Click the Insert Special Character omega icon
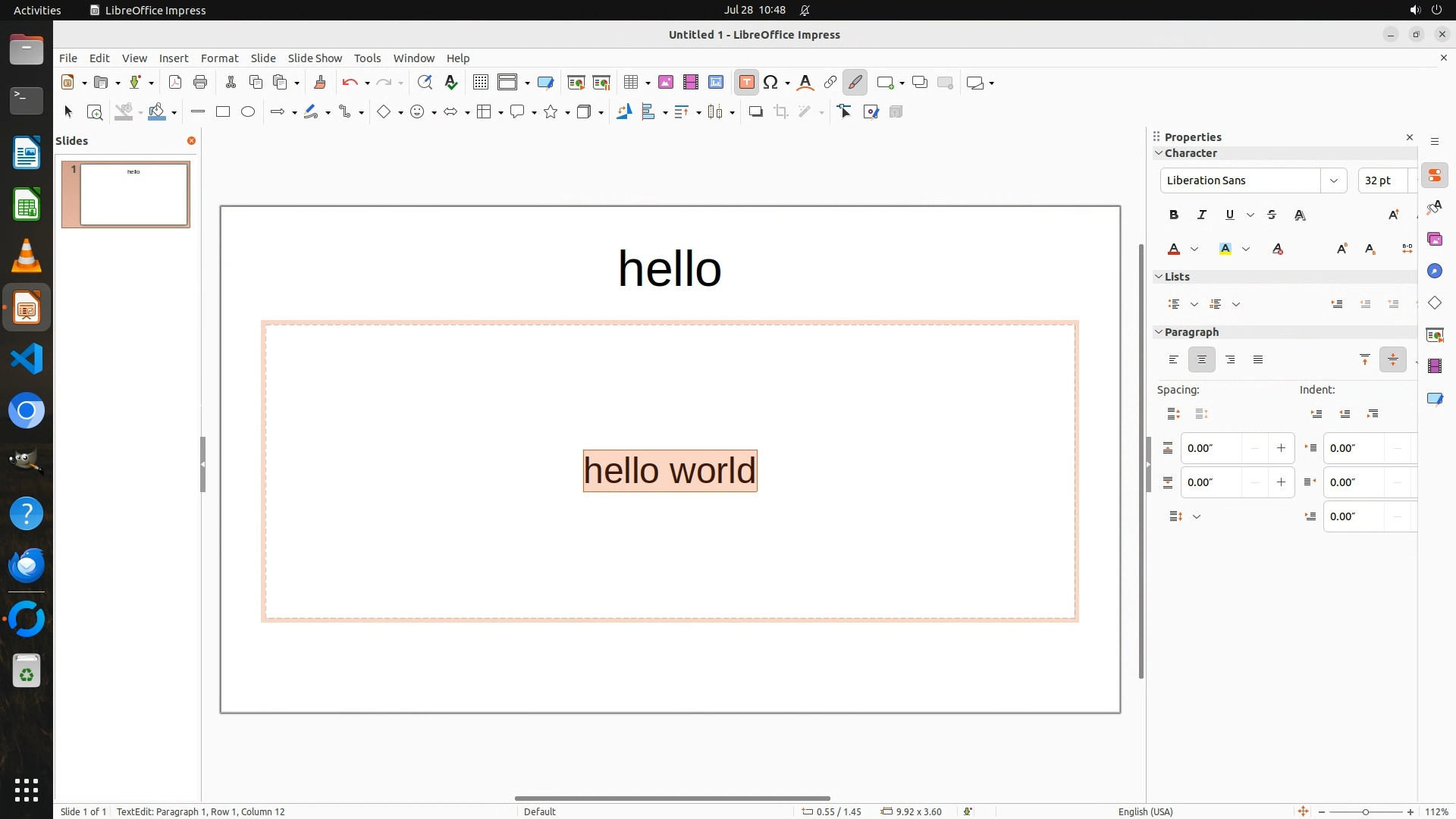 (x=770, y=83)
